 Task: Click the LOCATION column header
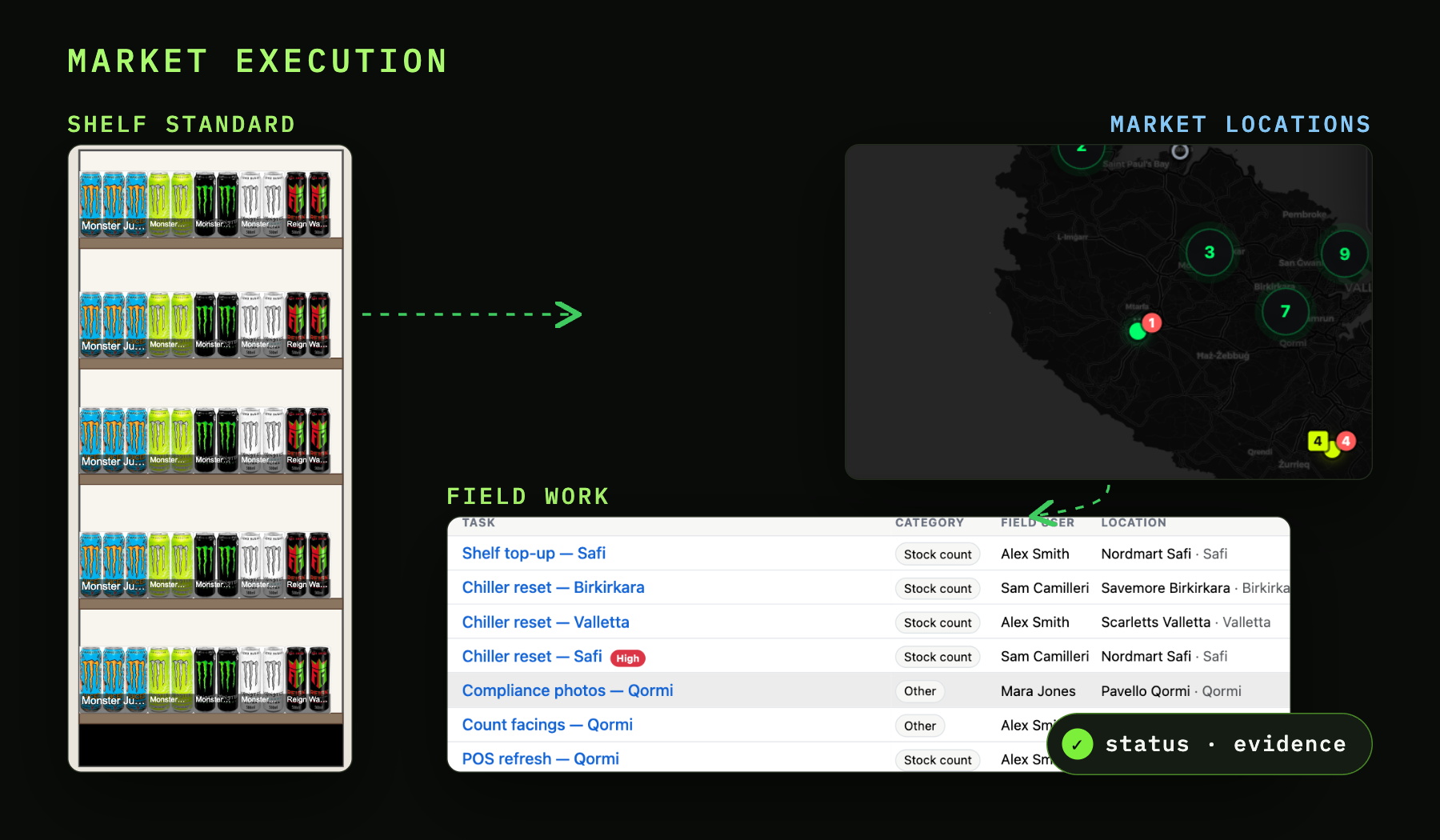point(1134,522)
